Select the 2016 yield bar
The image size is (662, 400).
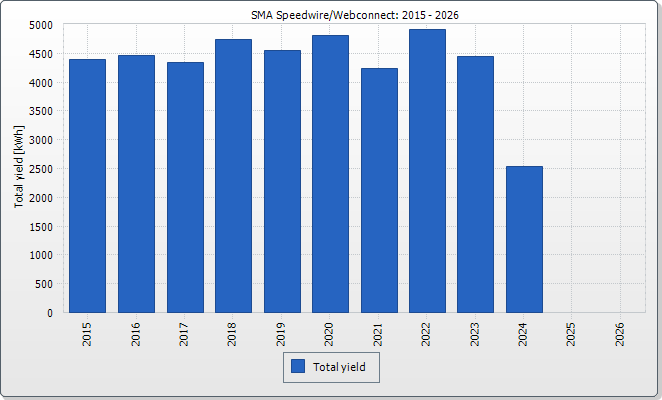point(136,184)
